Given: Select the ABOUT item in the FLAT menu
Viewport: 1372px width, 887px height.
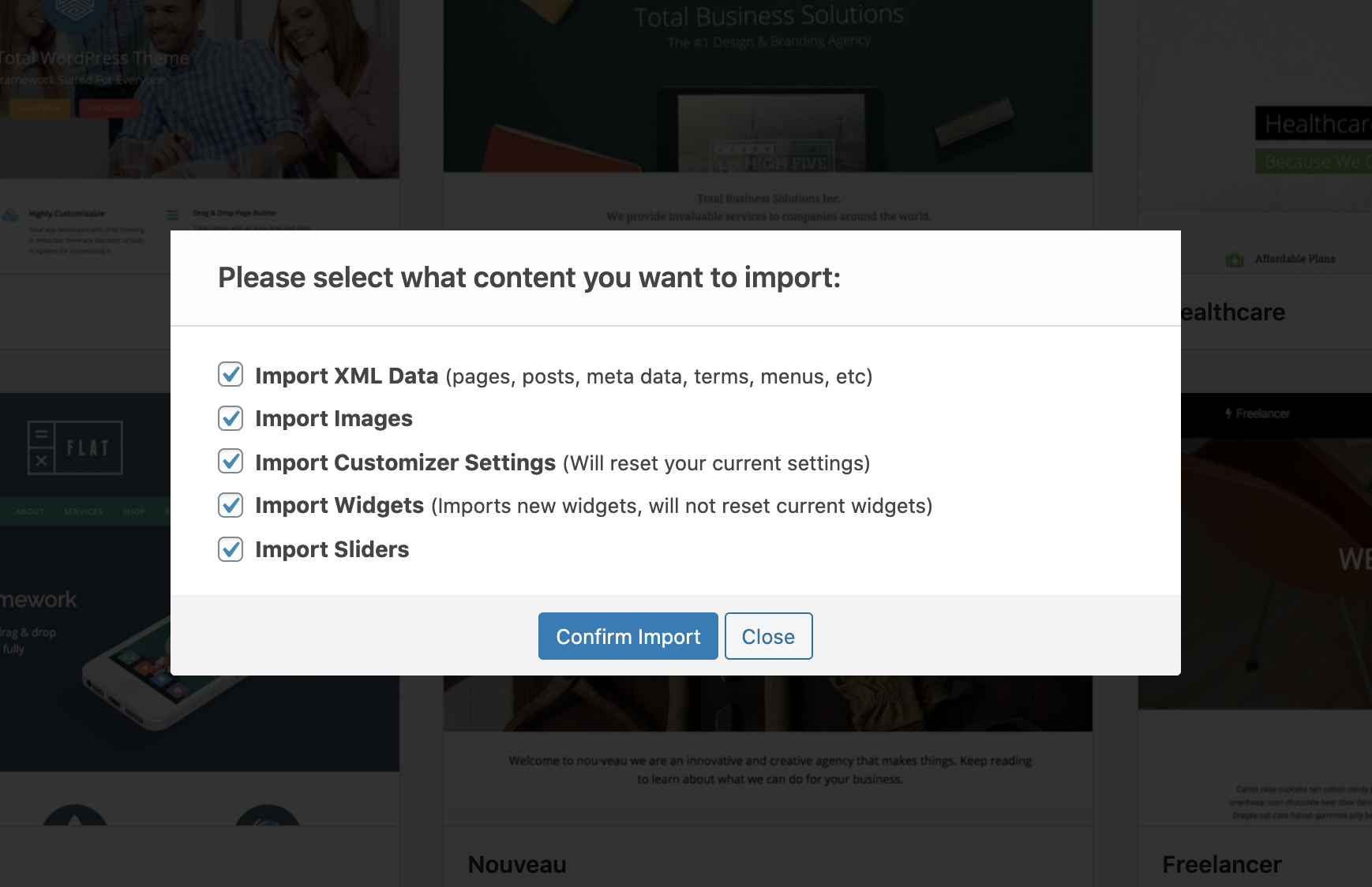Looking at the screenshot, I should click(29, 511).
